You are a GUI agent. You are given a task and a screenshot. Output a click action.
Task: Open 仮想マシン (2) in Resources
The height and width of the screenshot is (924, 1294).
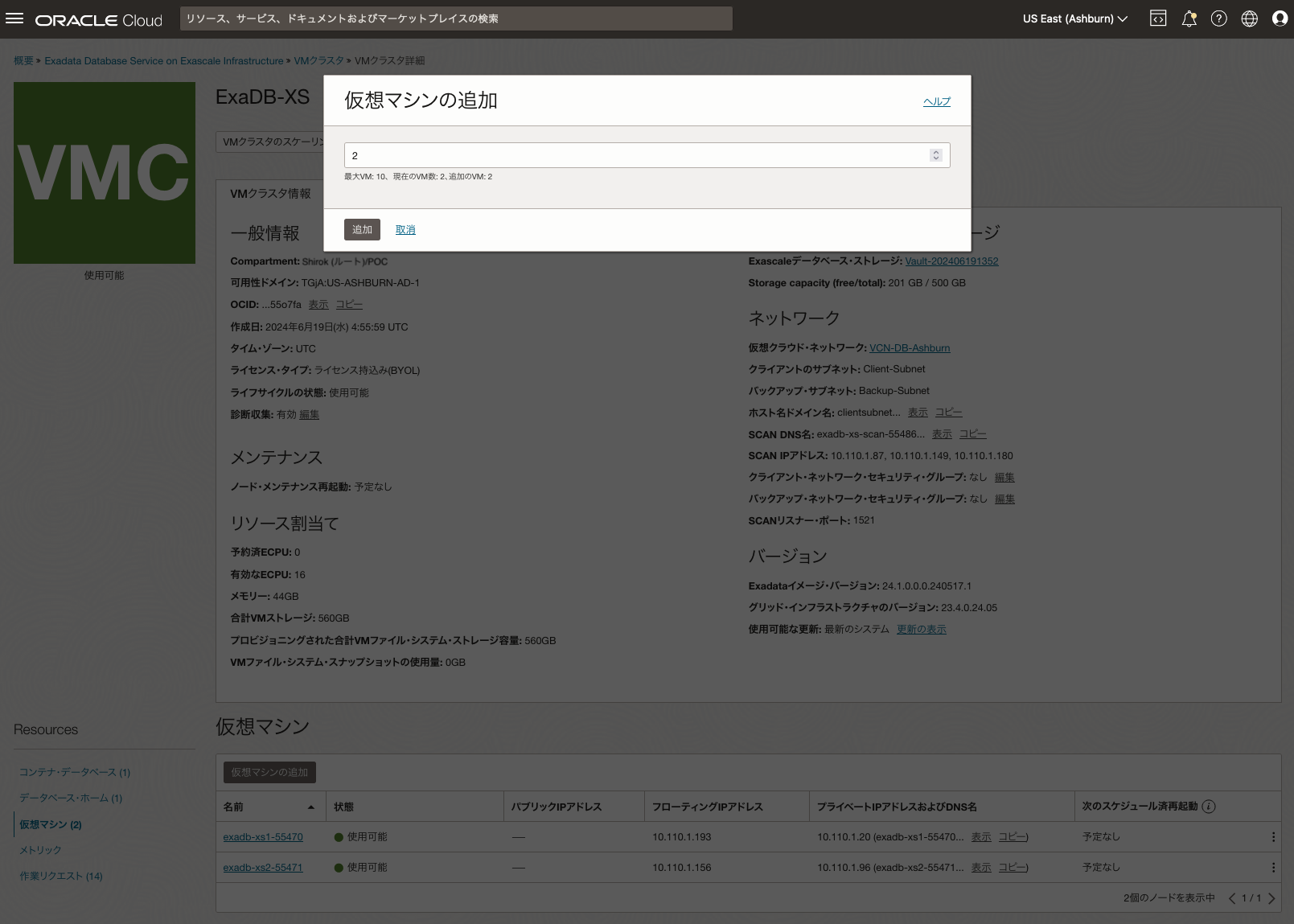pyautogui.click(x=51, y=824)
